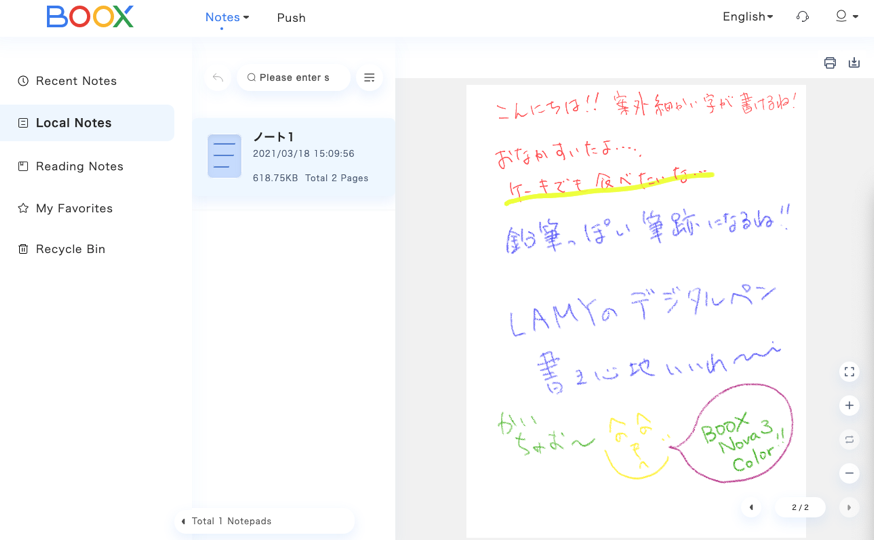Enter fullscreen view of the page
The width and height of the screenshot is (874, 540).
849,372
